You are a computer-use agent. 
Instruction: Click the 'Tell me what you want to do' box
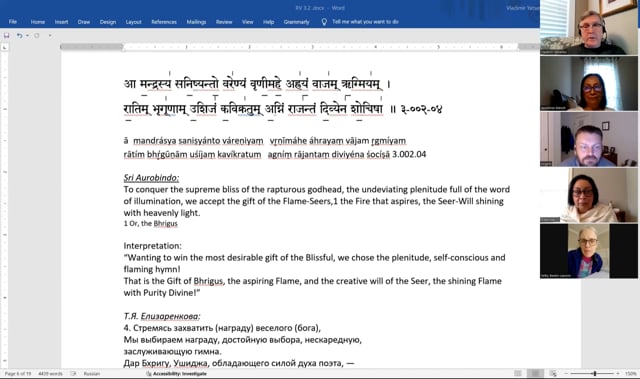[365, 22]
